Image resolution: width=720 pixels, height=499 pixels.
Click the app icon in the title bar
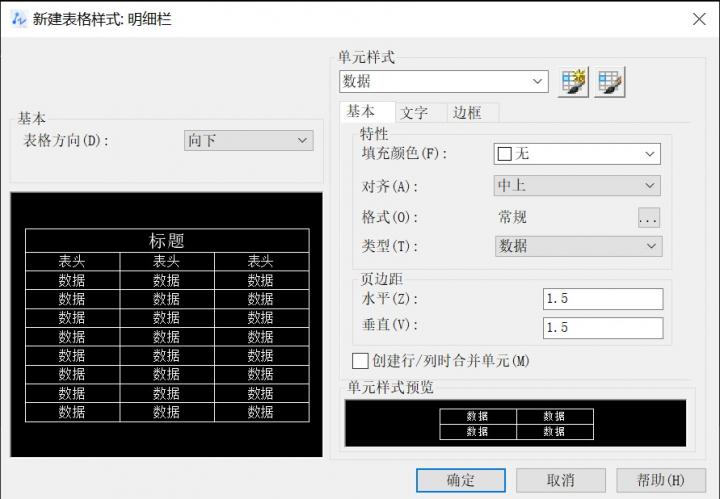(18, 19)
